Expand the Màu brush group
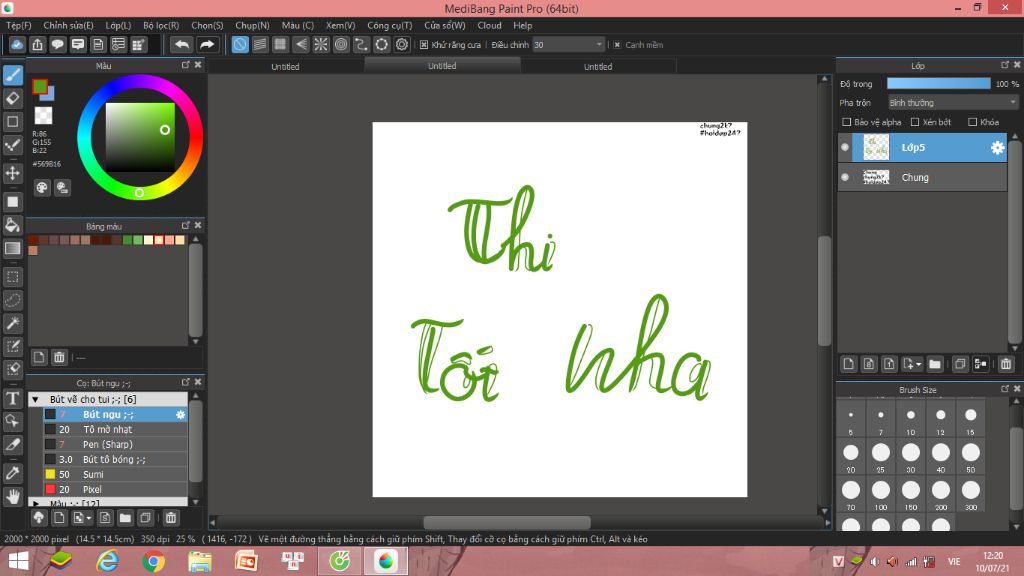Viewport: 1024px width, 576px height. coord(35,504)
